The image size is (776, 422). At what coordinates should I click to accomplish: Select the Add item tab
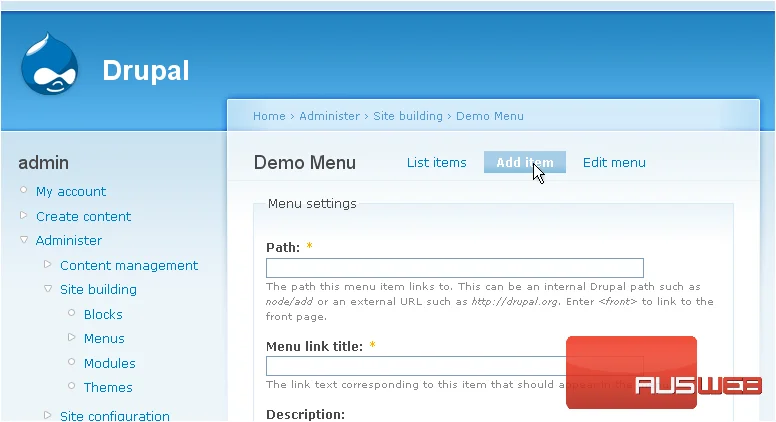[x=525, y=162]
